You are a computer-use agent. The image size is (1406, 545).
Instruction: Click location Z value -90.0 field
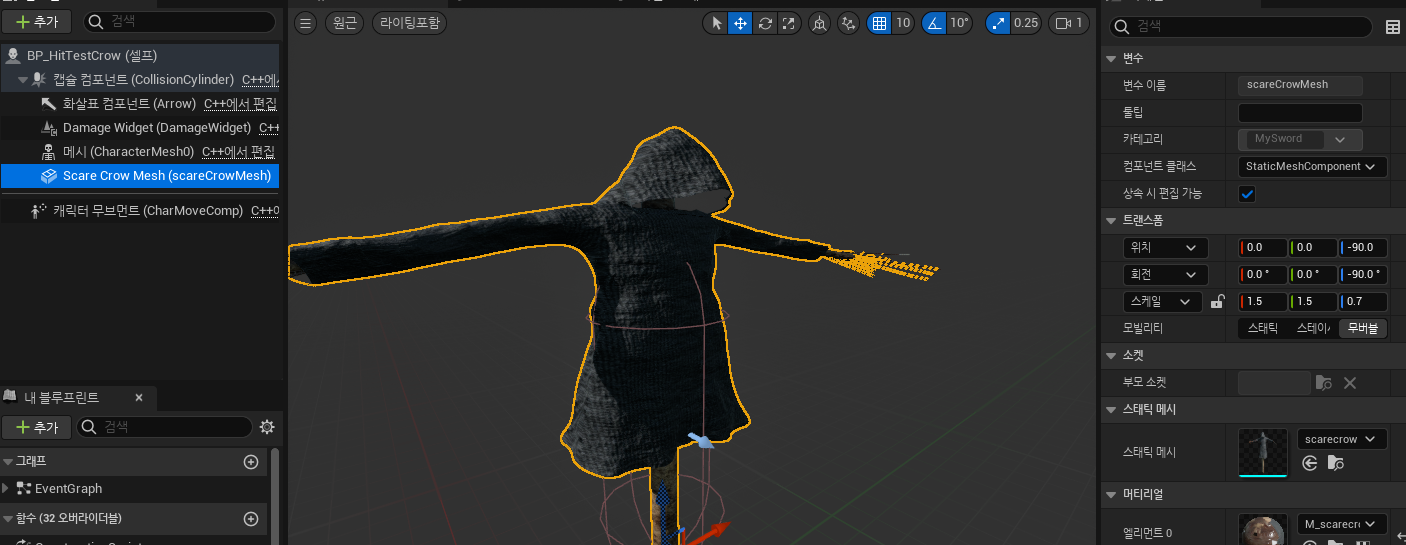click(1363, 247)
